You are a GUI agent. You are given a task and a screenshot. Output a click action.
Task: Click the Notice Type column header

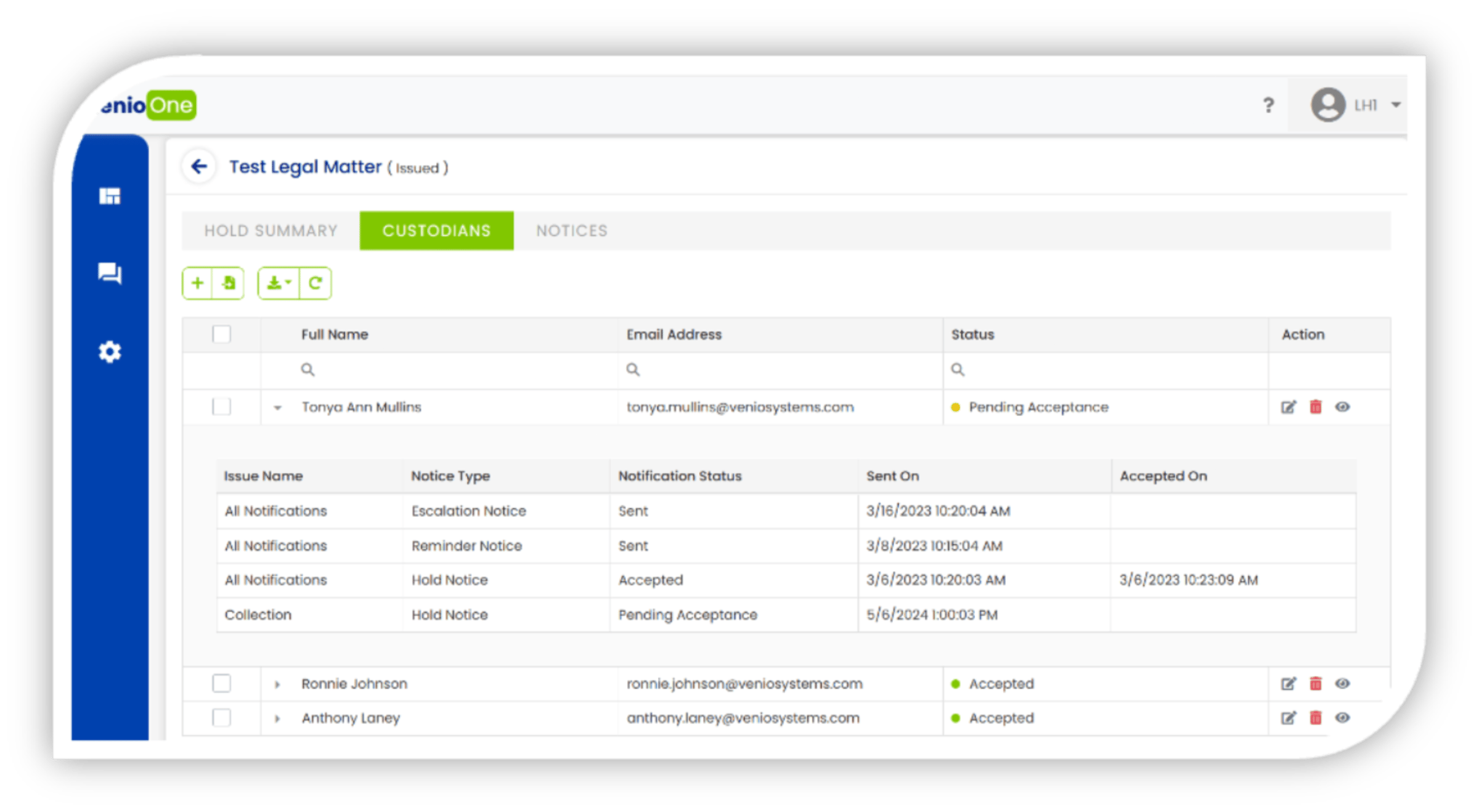pos(450,476)
